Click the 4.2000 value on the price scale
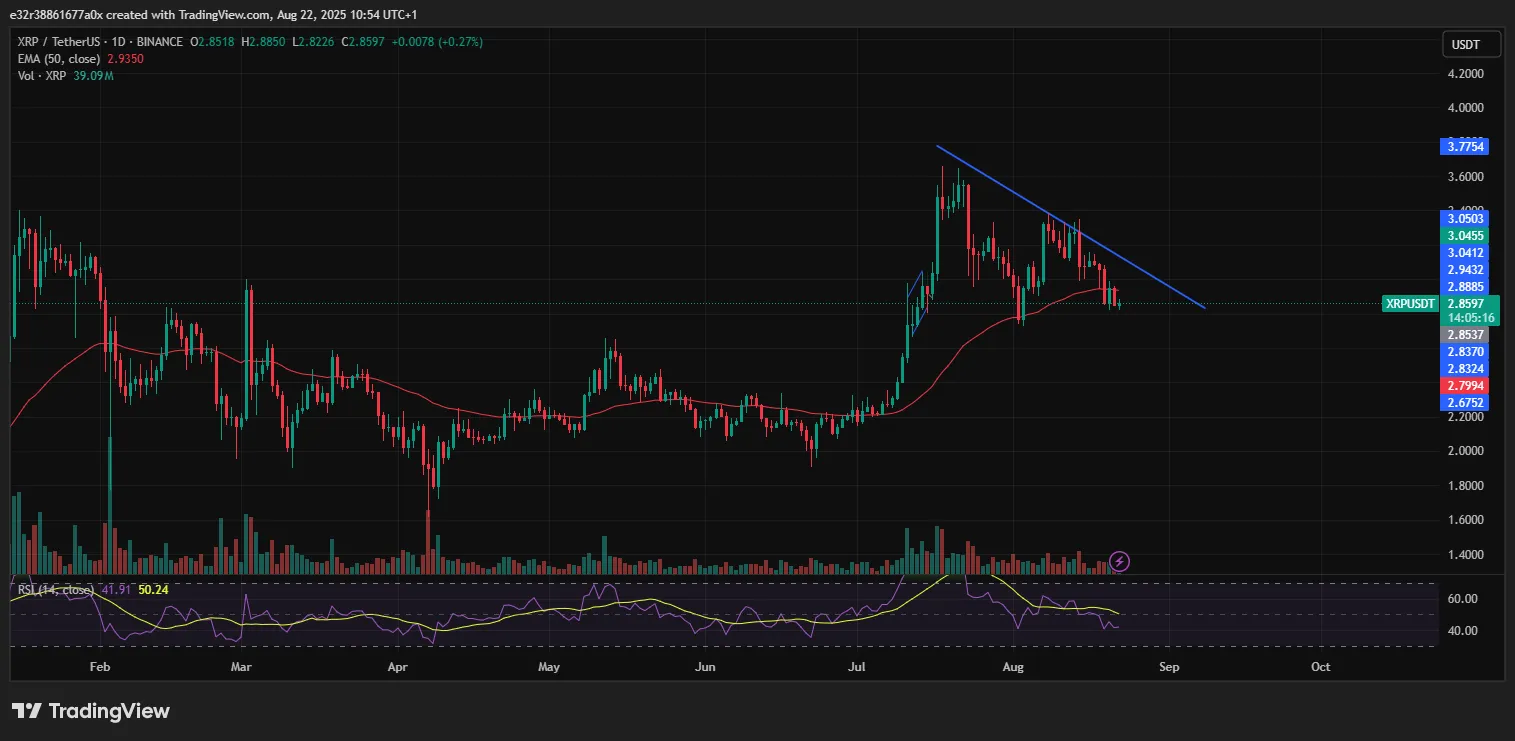1515x741 pixels. [1464, 73]
